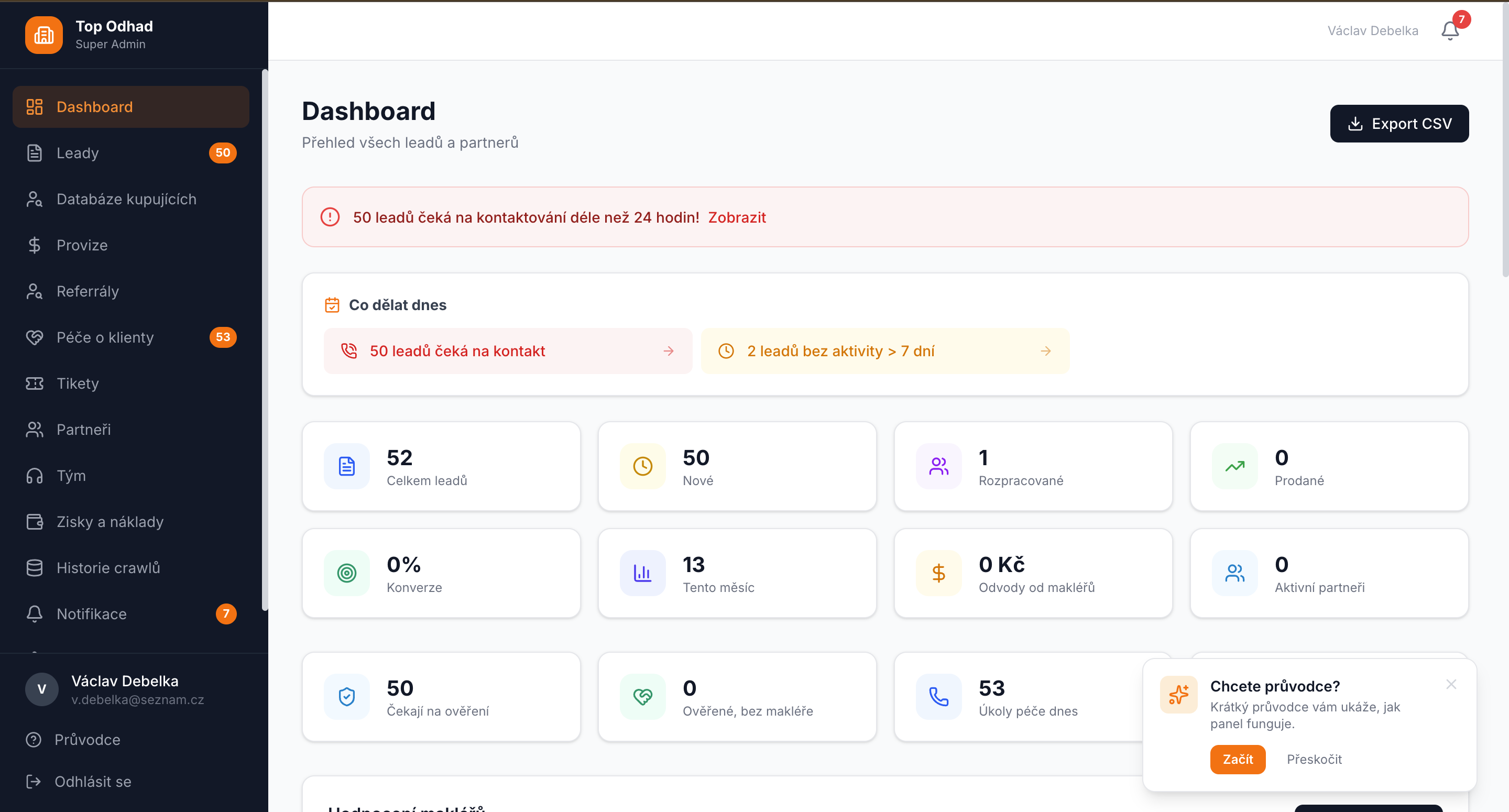Close the Chcete průvodce popup
The image size is (1509, 812).
pyautogui.click(x=1451, y=684)
